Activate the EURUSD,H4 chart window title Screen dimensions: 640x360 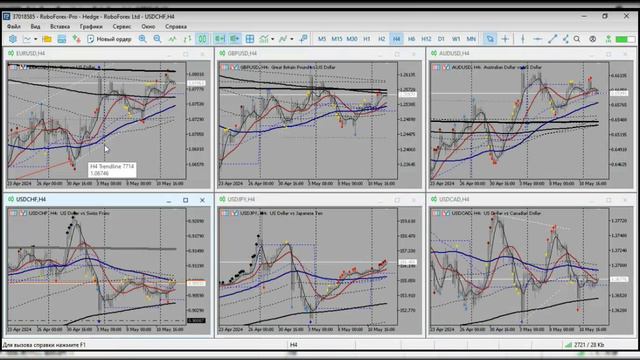pos(31,53)
